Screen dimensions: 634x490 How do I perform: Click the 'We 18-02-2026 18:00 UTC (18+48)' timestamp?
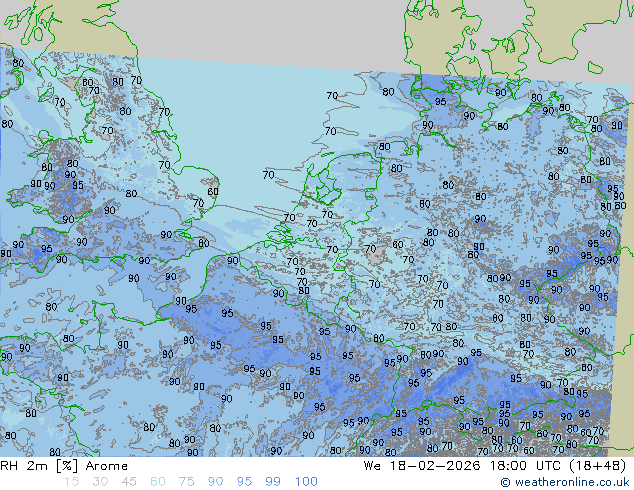495,466
